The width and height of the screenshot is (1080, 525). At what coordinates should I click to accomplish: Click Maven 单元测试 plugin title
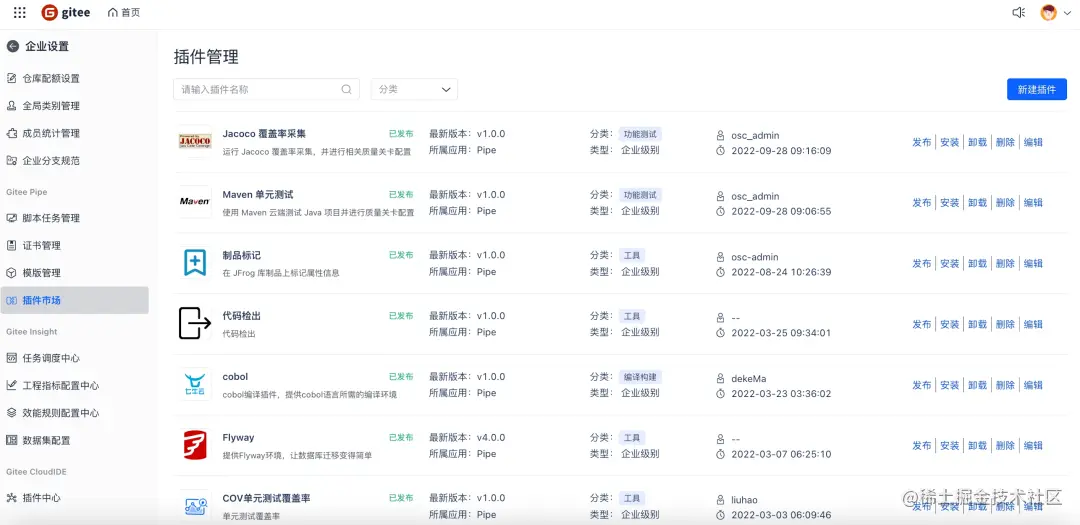pyautogui.click(x=258, y=194)
